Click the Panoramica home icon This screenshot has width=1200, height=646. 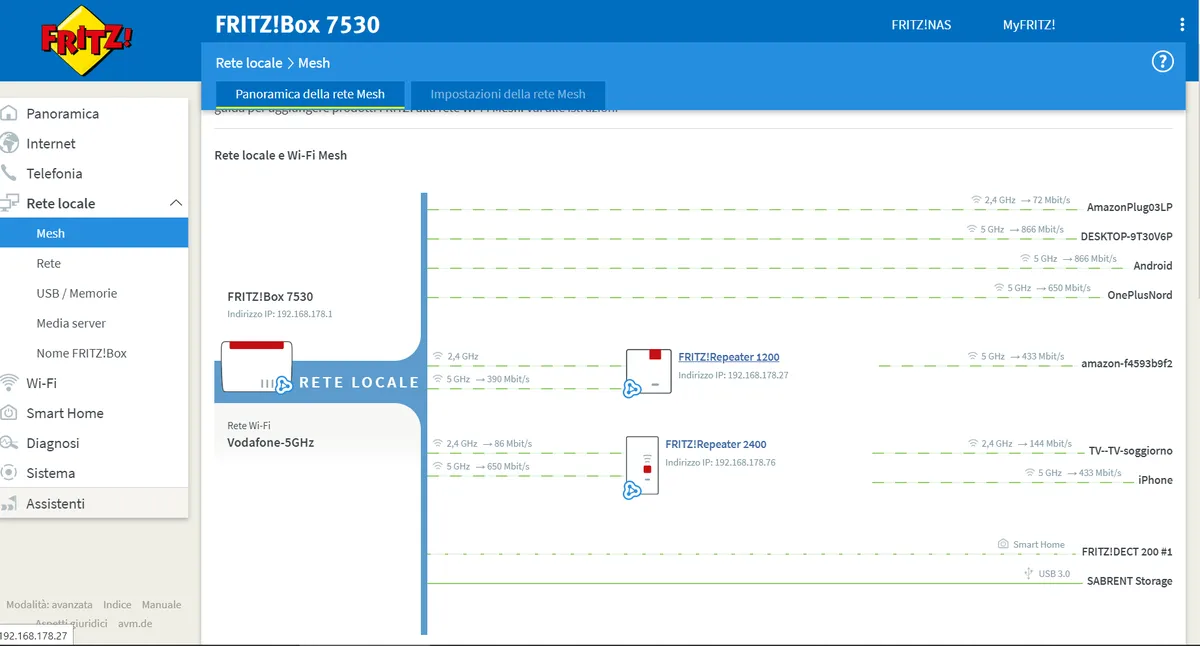tap(10, 113)
